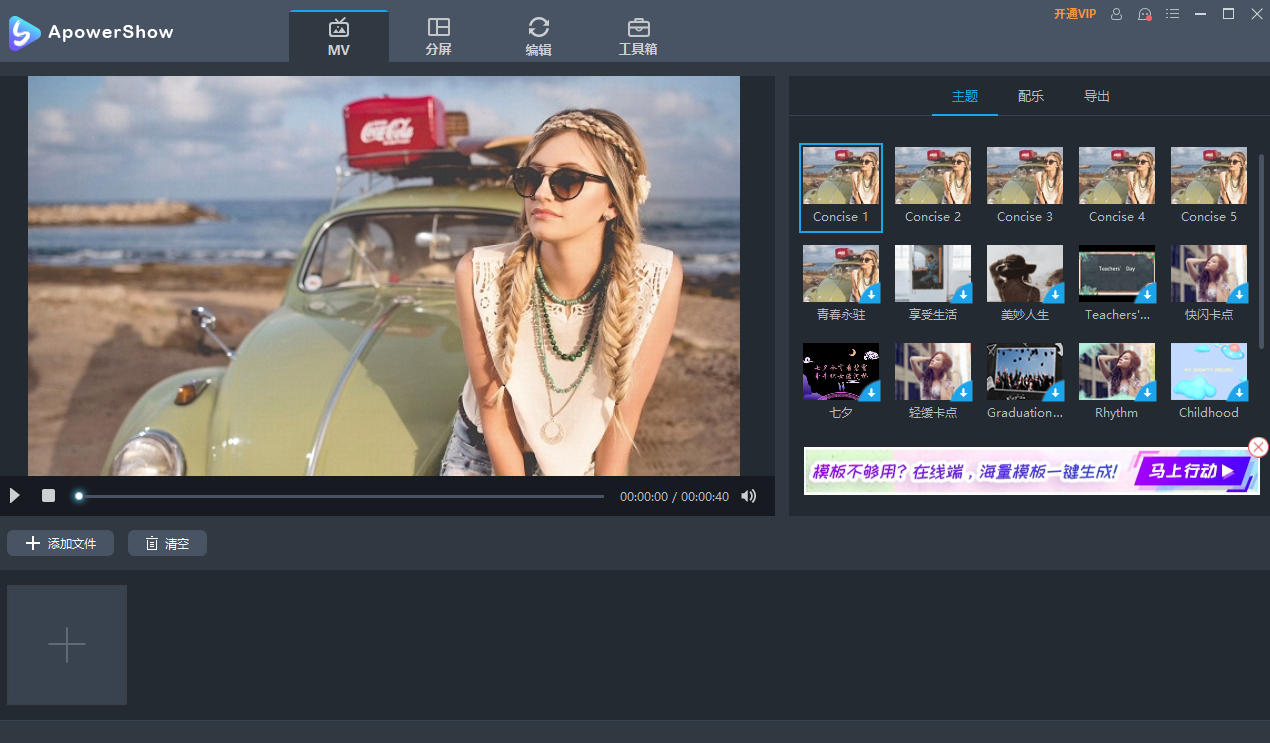The image size is (1270, 743).
Task: Open the 编辑 edit tab
Action: point(538,36)
